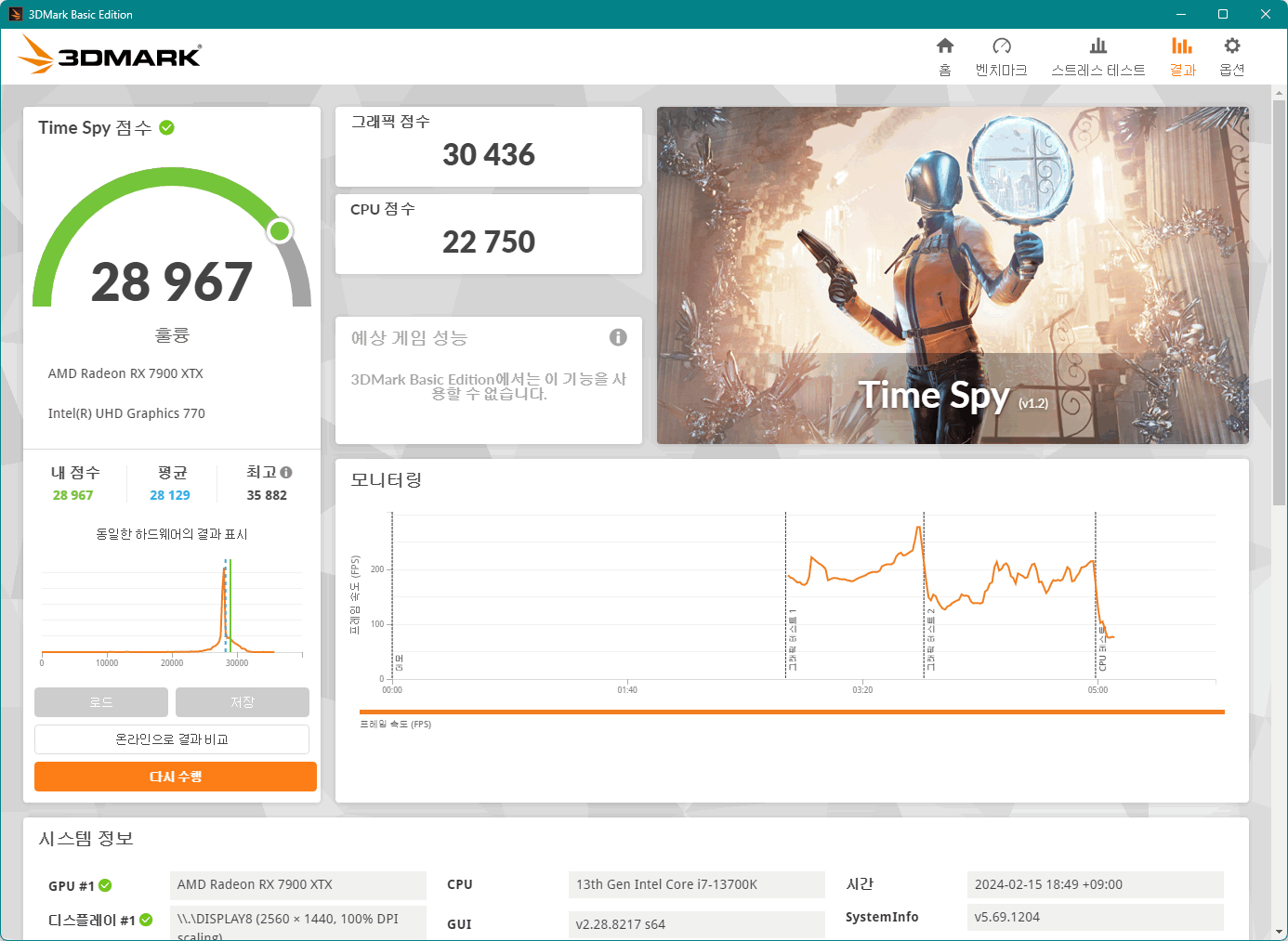Click the 시스템 정보 heading
This screenshot has height=941, width=1288.
coord(86,838)
